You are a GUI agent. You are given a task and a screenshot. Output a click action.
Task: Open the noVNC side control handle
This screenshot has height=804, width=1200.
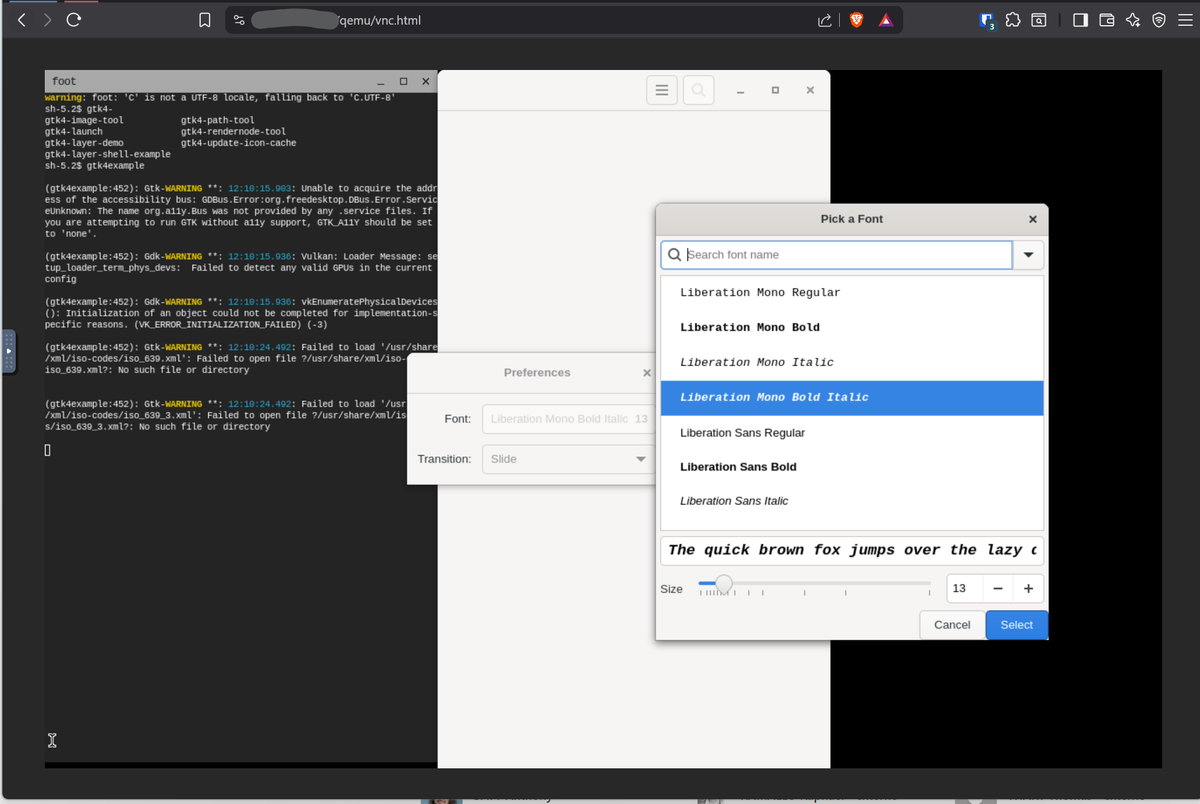[x=9, y=352]
